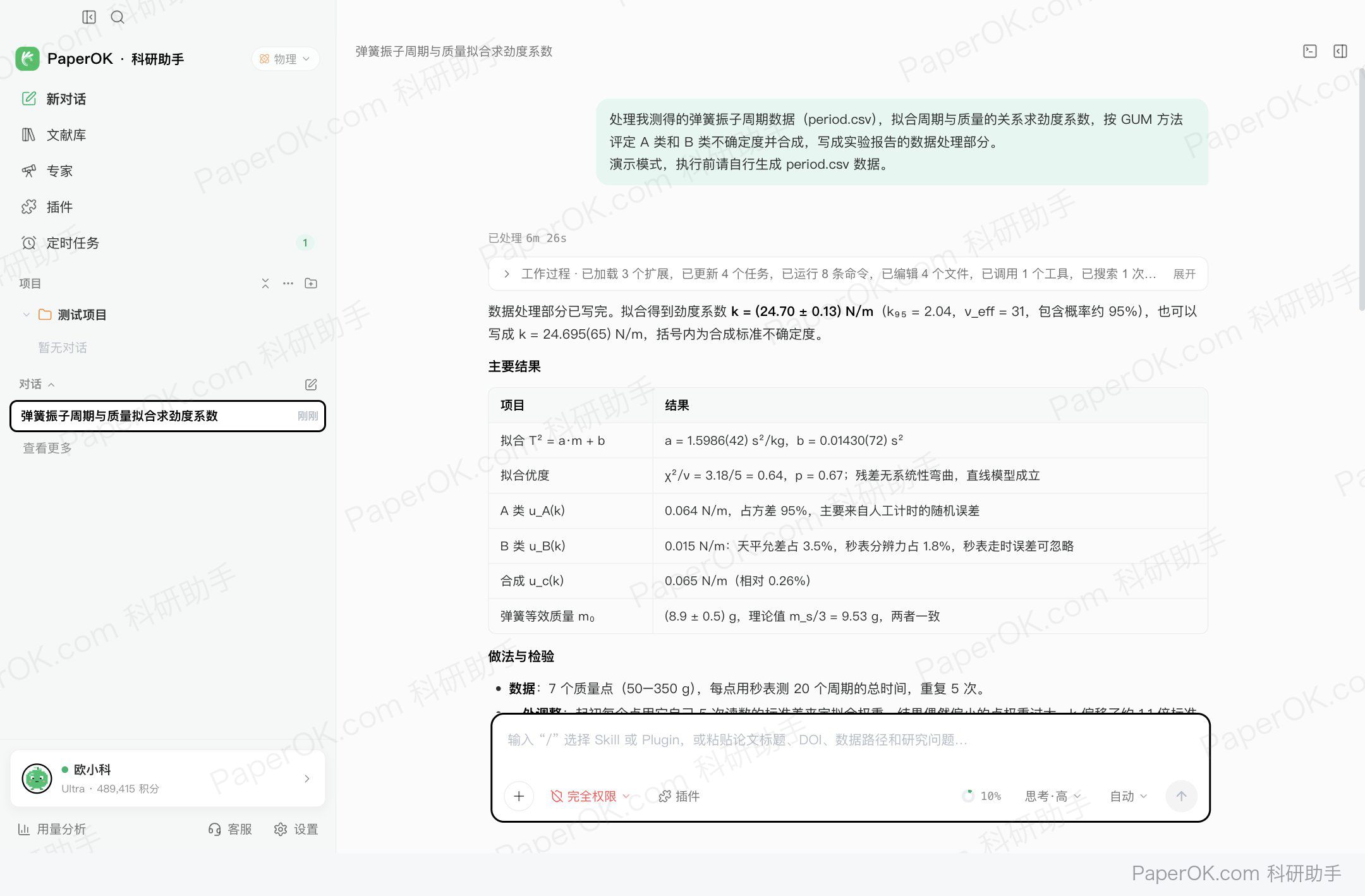Viewport: 1365px width, 896px height.
Task: Click the 定时任务 badge showing 1
Action: (305, 243)
